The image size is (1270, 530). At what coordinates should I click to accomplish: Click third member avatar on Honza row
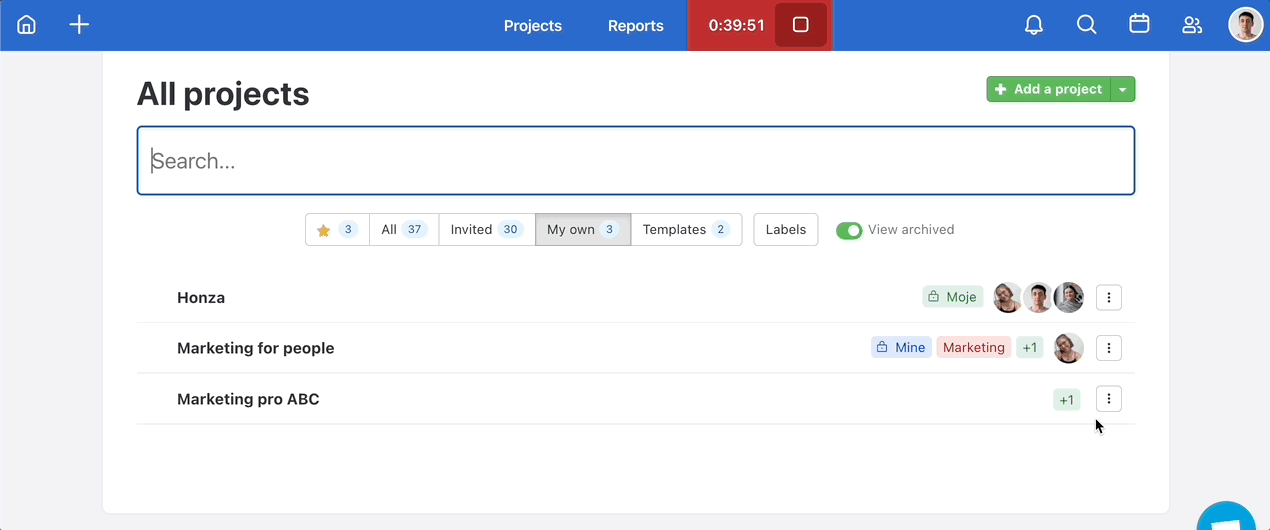coord(1069,297)
